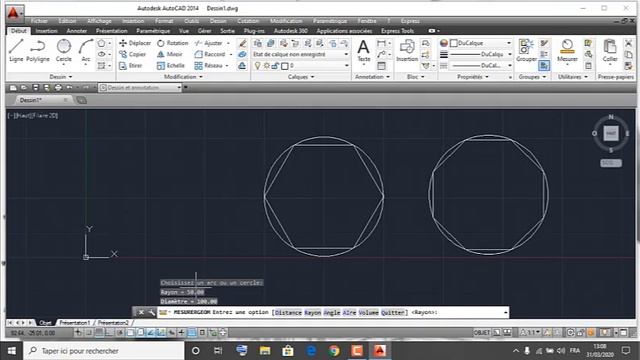The height and width of the screenshot is (360, 640).
Task: Click the Ajuster trim tool
Action: pos(208,43)
